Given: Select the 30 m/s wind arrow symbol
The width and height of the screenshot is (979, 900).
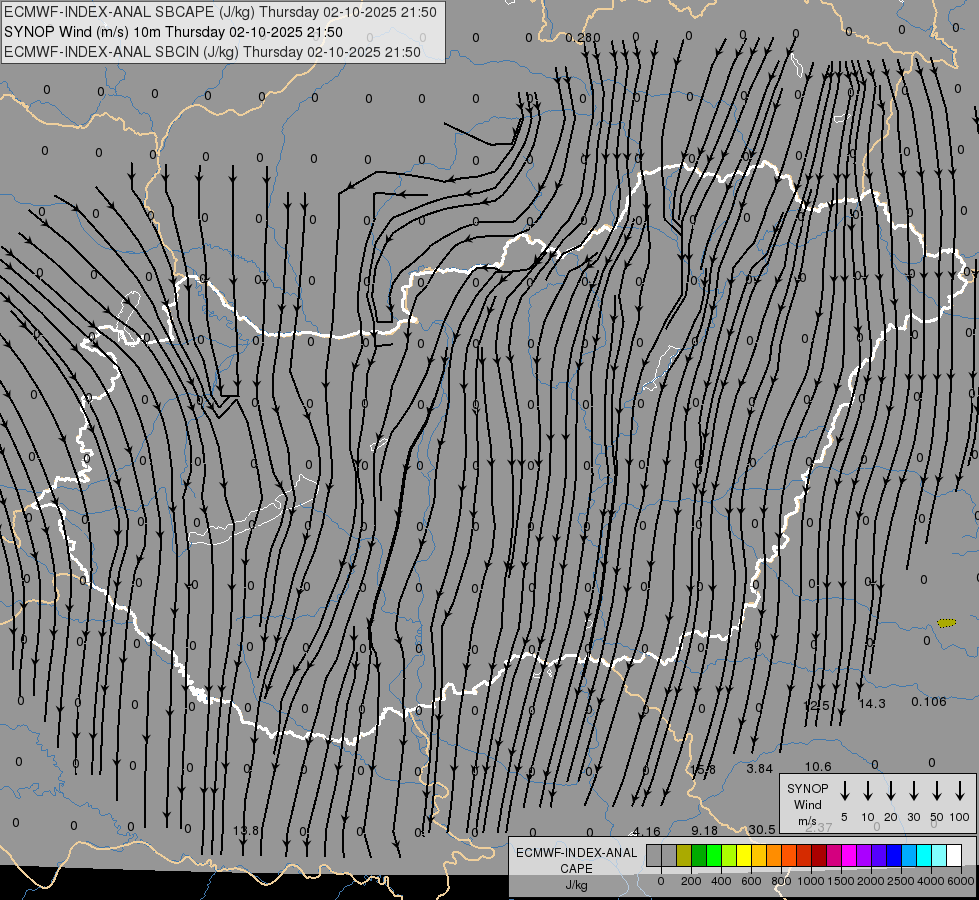Looking at the screenshot, I should pyautogui.click(x=914, y=791).
